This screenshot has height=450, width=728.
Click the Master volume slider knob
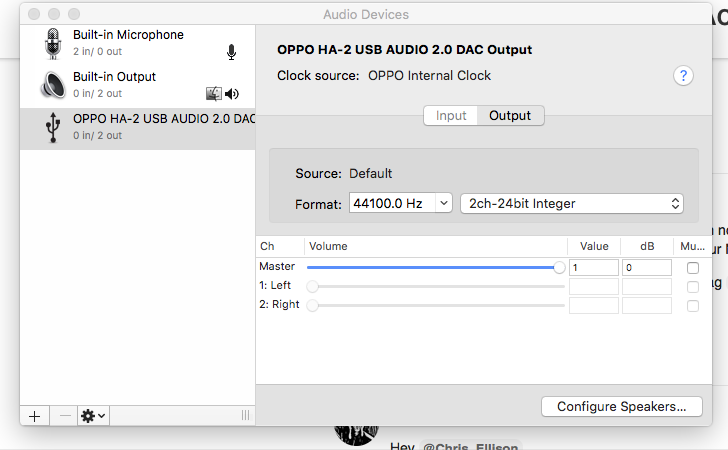tap(559, 267)
